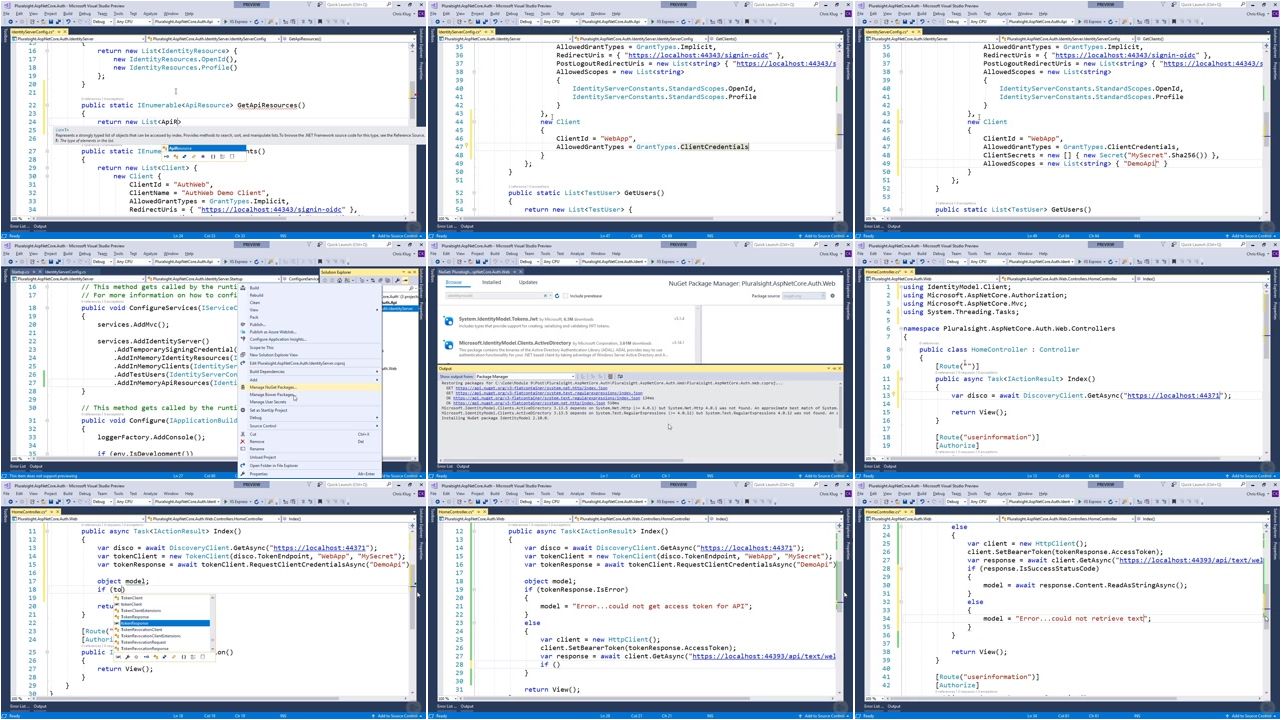This screenshot has width=1281, height=720.
Task: Toggle the wrench properties filter below the autocomplete list
Action: point(127,657)
